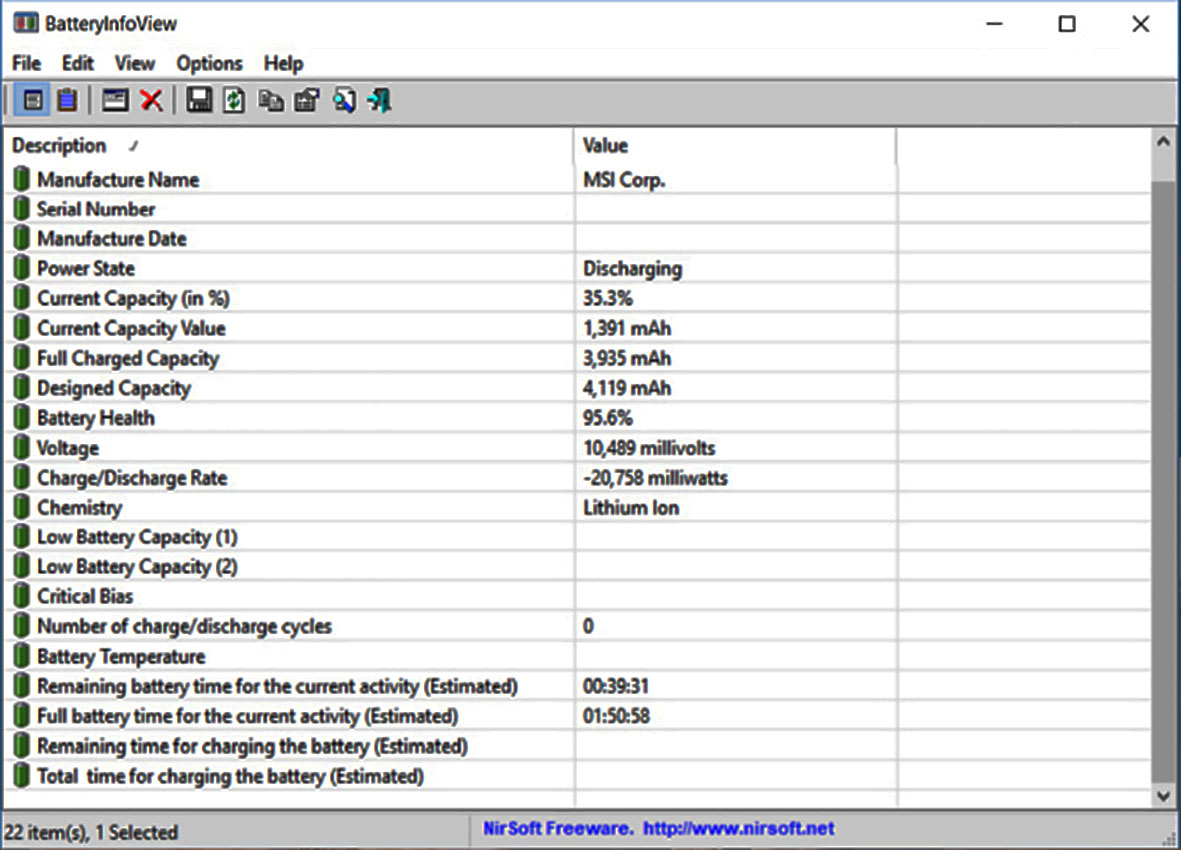Open the View menu

point(134,63)
